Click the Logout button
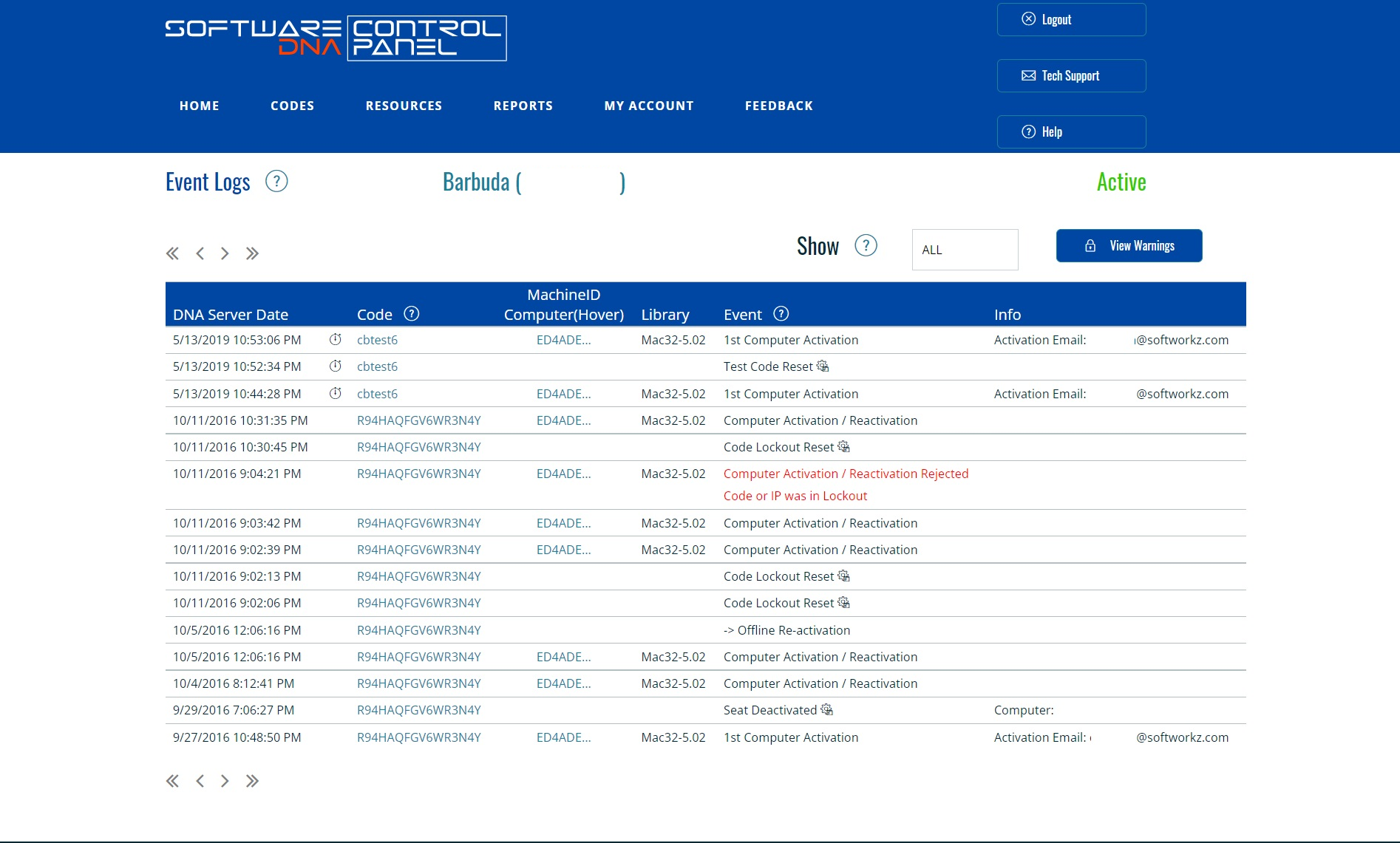Image resolution: width=1400 pixels, height=843 pixels. (x=1072, y=19)
